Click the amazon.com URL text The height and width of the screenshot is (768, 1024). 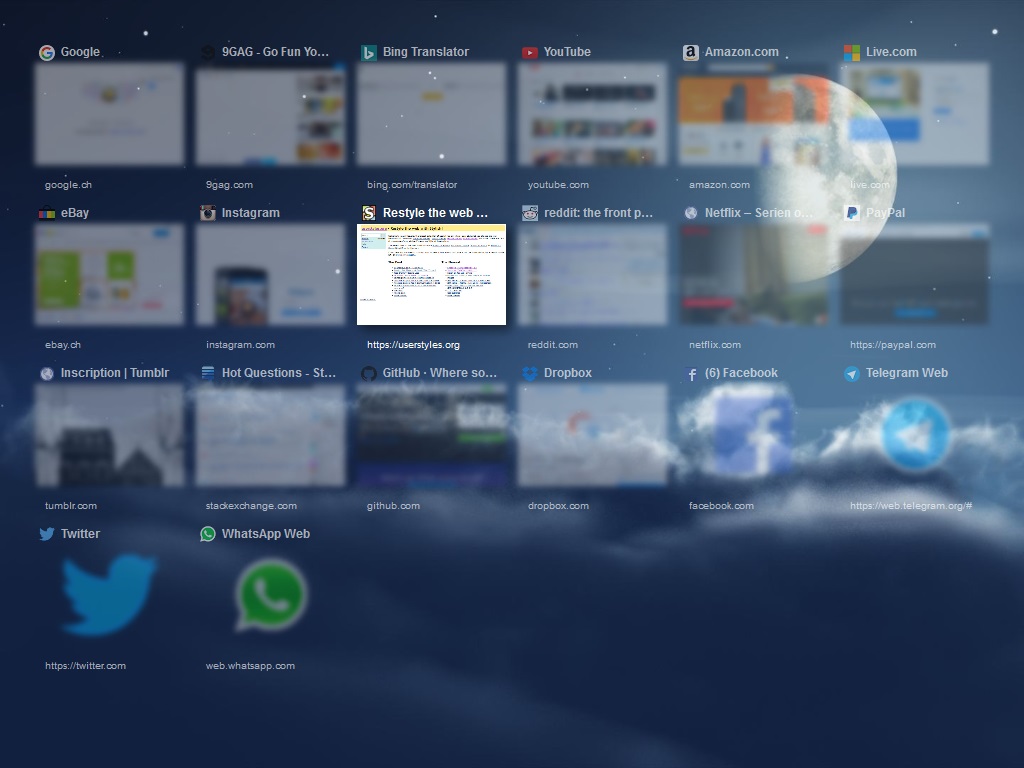(720, 185)
